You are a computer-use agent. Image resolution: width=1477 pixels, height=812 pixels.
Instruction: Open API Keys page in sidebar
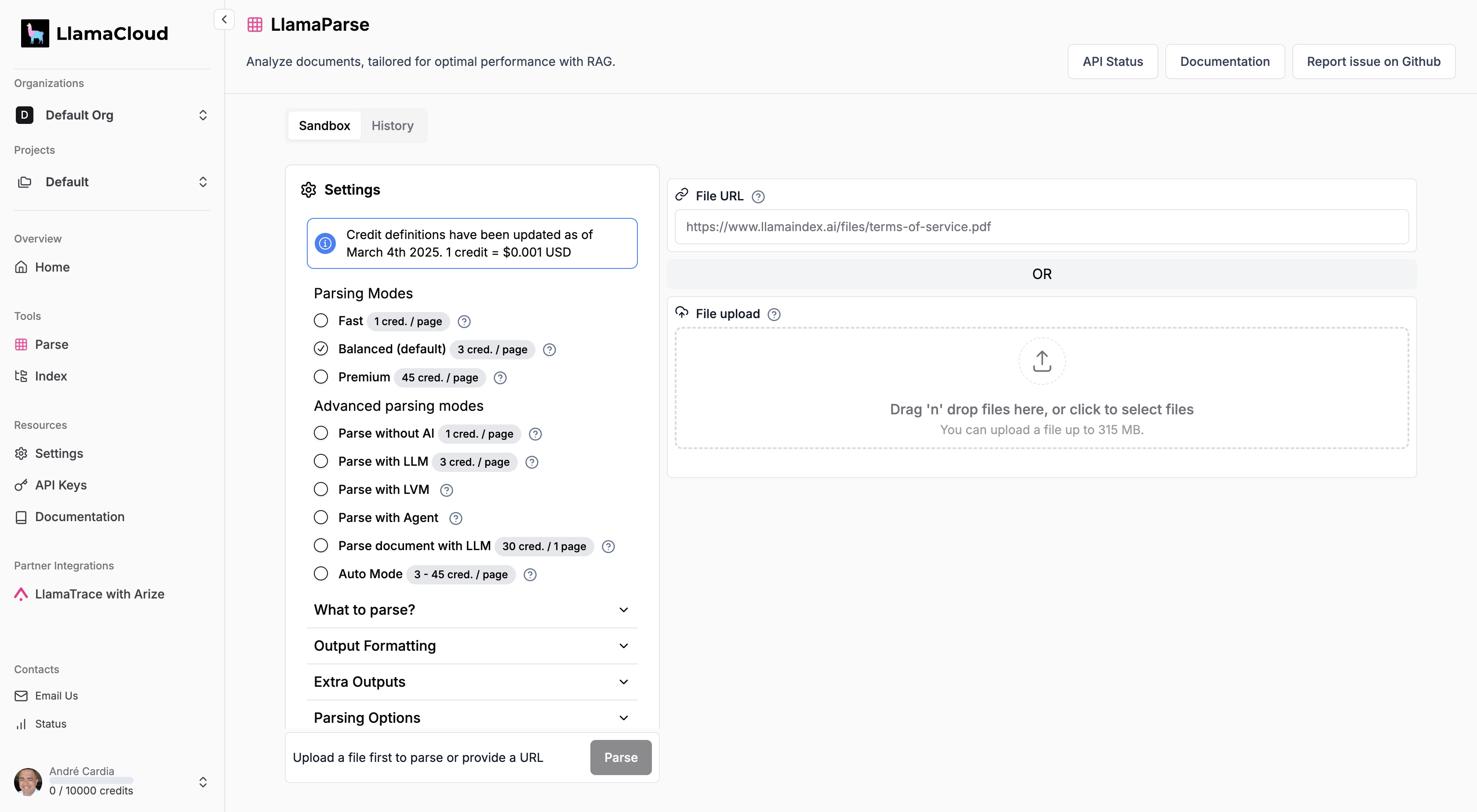click(x=60, y=485)
